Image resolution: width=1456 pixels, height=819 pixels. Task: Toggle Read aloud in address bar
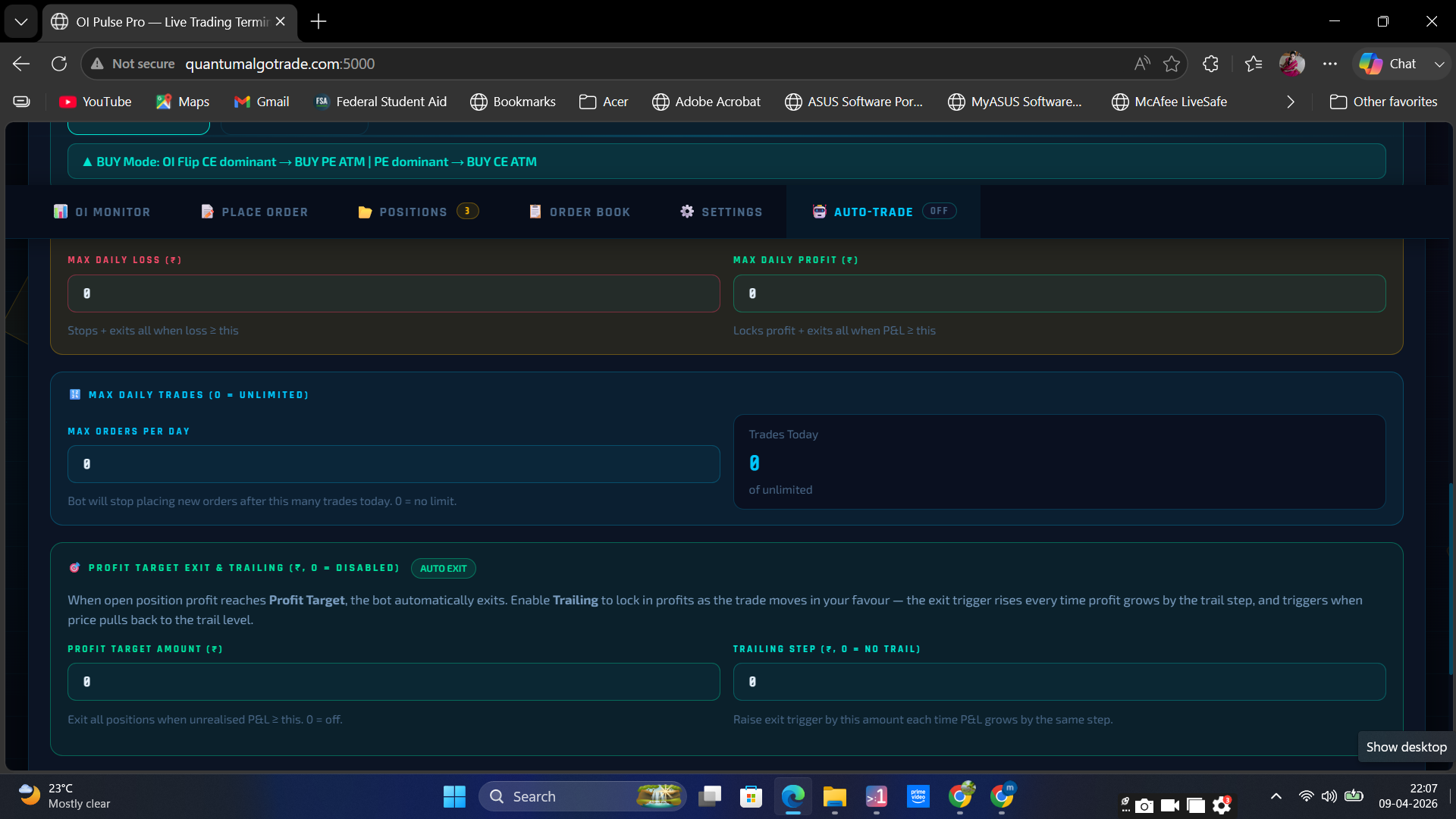1142,64
